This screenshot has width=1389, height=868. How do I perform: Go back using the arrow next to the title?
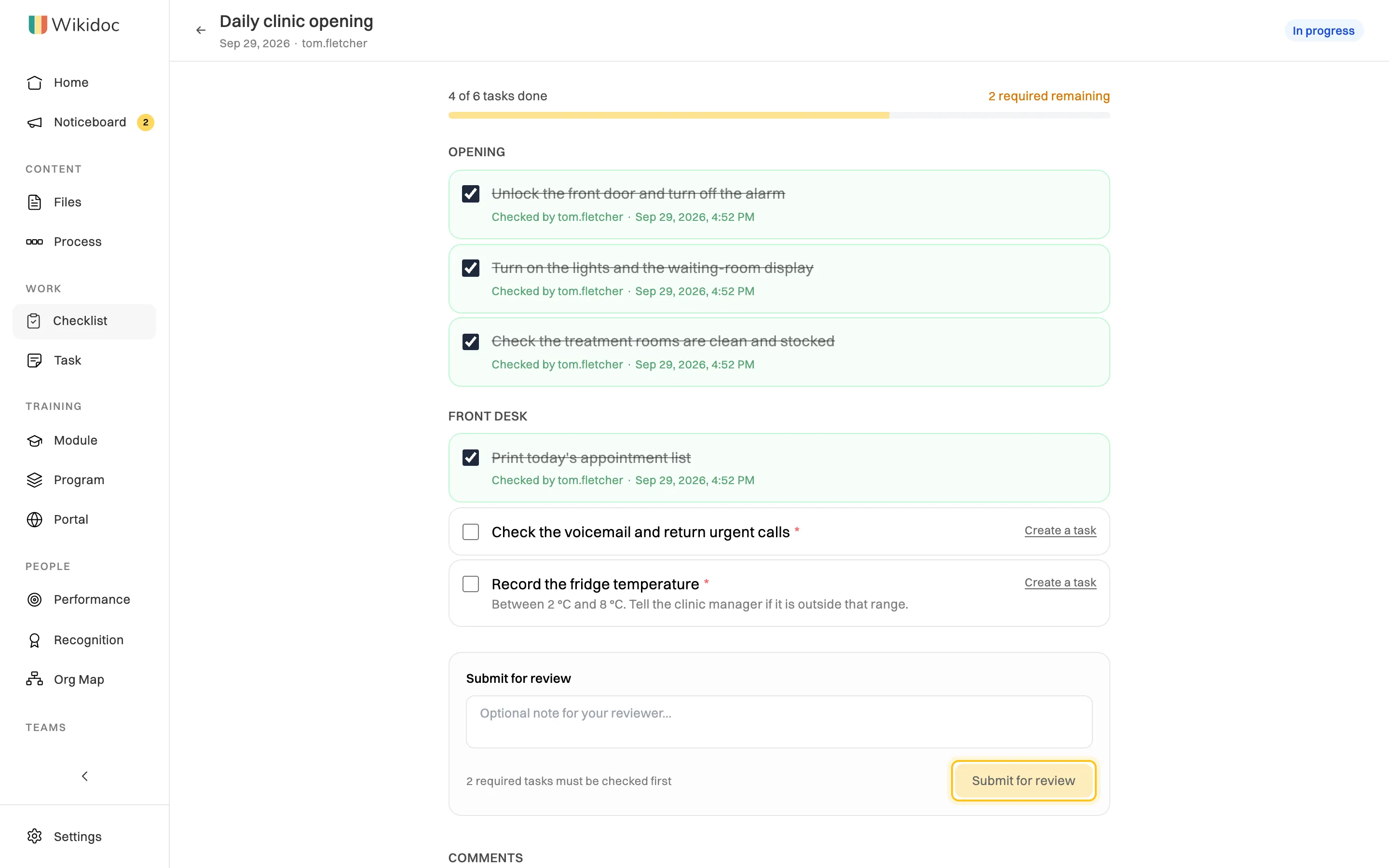[x=200, y=30]
